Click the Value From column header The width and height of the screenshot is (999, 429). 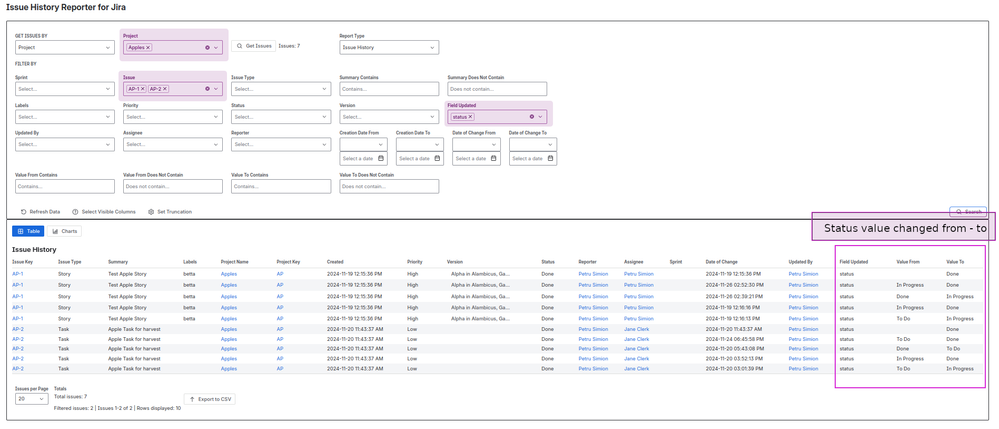[x=907, y=262]
